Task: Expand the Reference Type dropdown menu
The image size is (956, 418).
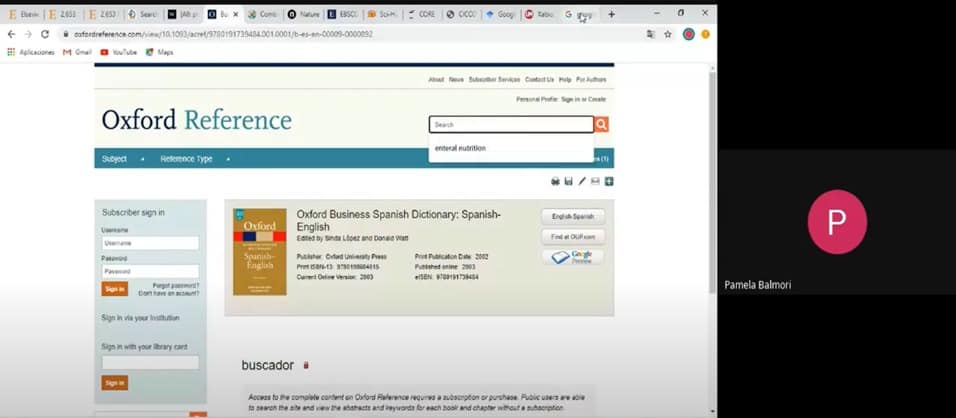Action: click(195, 158)
